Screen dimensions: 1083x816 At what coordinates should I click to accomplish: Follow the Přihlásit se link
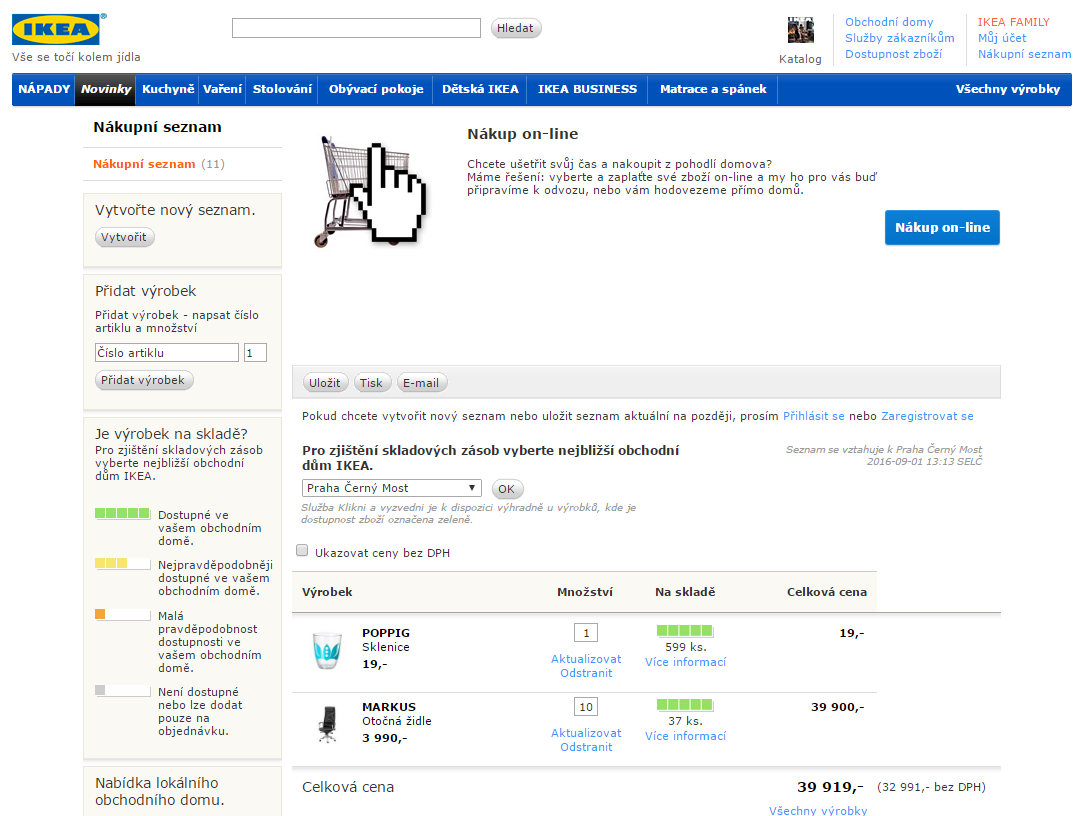(814, 416)
